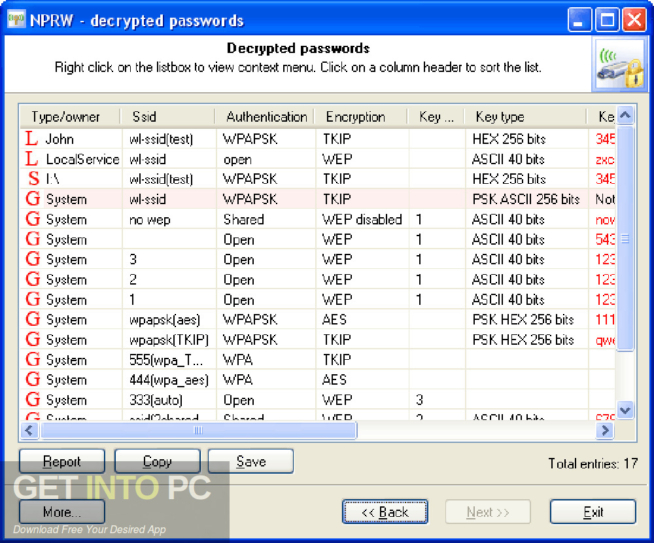Click the G icon in the 555(wpa_T... row
Image resolution: width=654 pixels, height=543 pixels.
[33, 359]
